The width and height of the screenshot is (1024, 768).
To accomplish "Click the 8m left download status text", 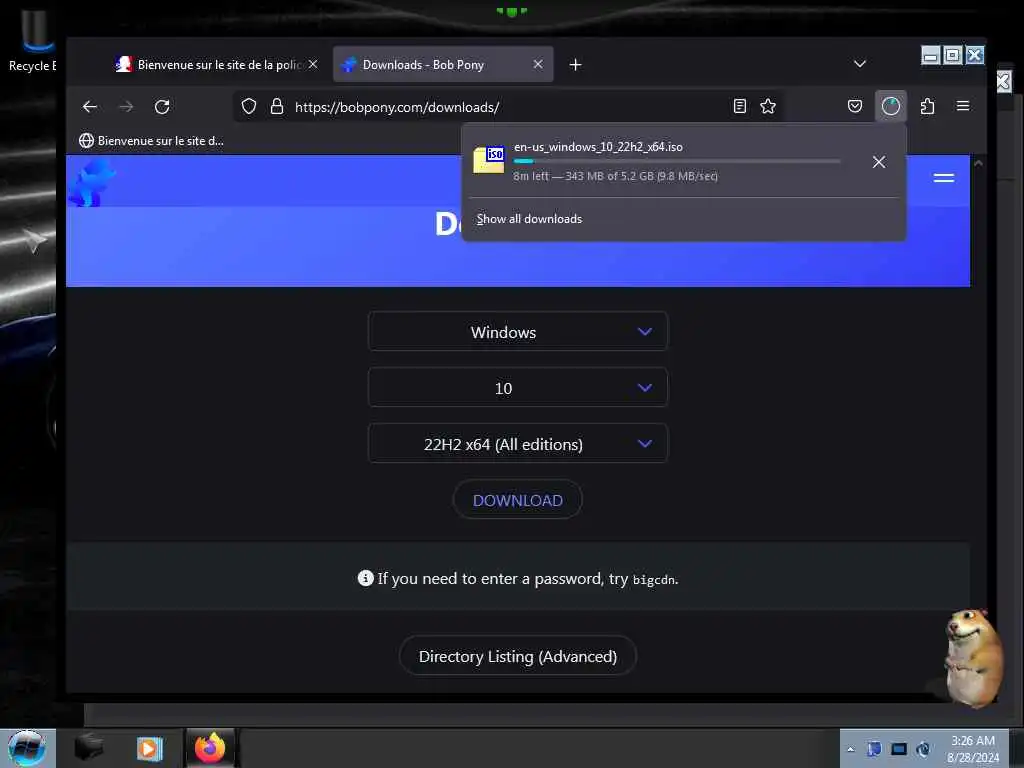I will [x=615, y=176].
